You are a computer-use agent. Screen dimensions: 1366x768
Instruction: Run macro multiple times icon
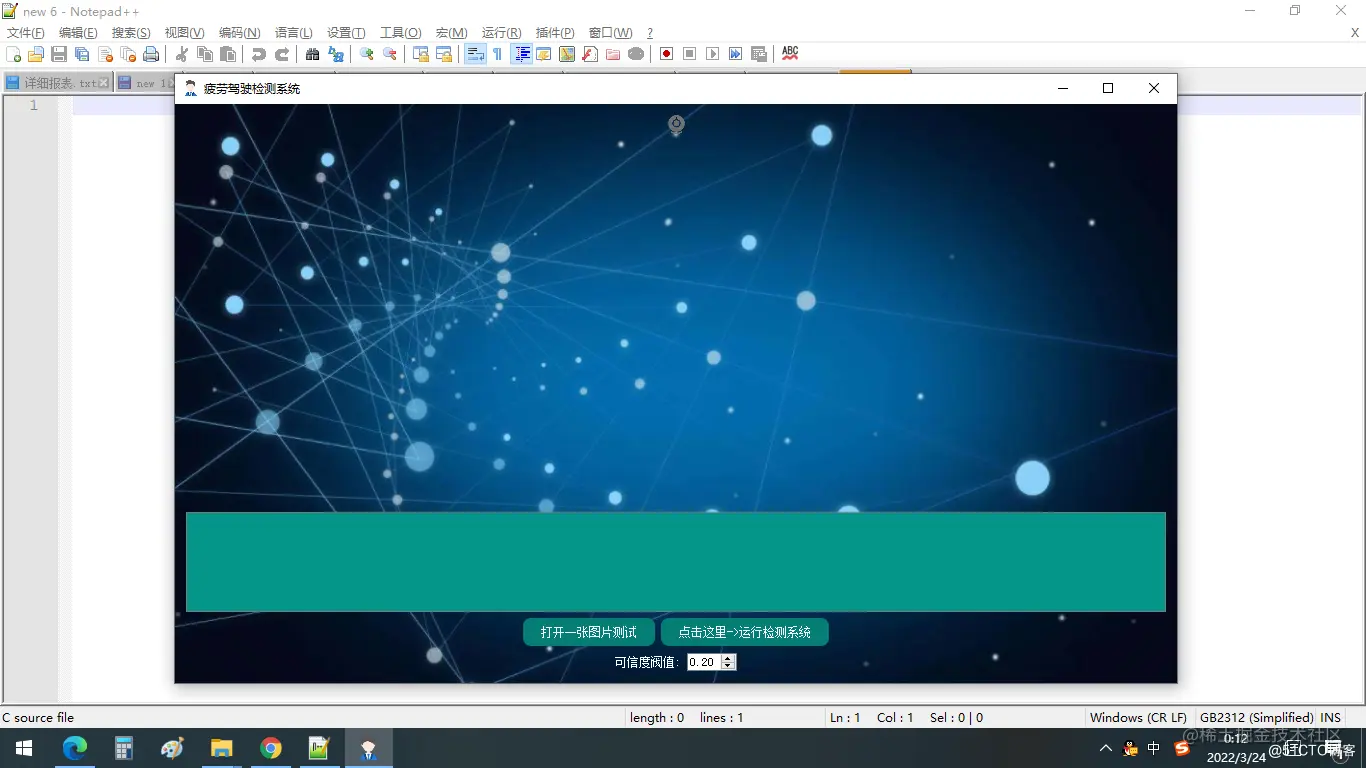pos(736,54)
